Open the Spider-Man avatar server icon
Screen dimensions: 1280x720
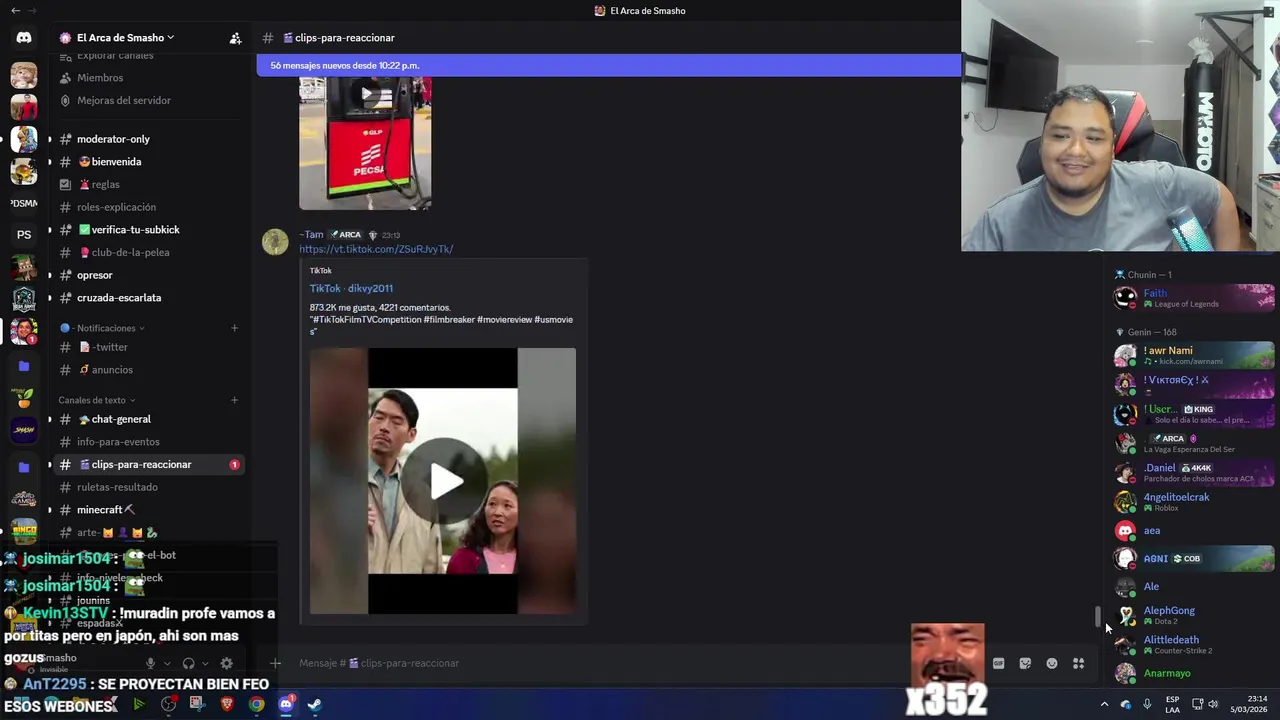(x=24, y=107)
